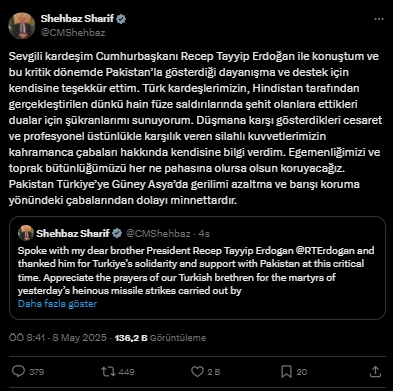
Task: Open the three-dot more options menu
Action: click(379, 19)
